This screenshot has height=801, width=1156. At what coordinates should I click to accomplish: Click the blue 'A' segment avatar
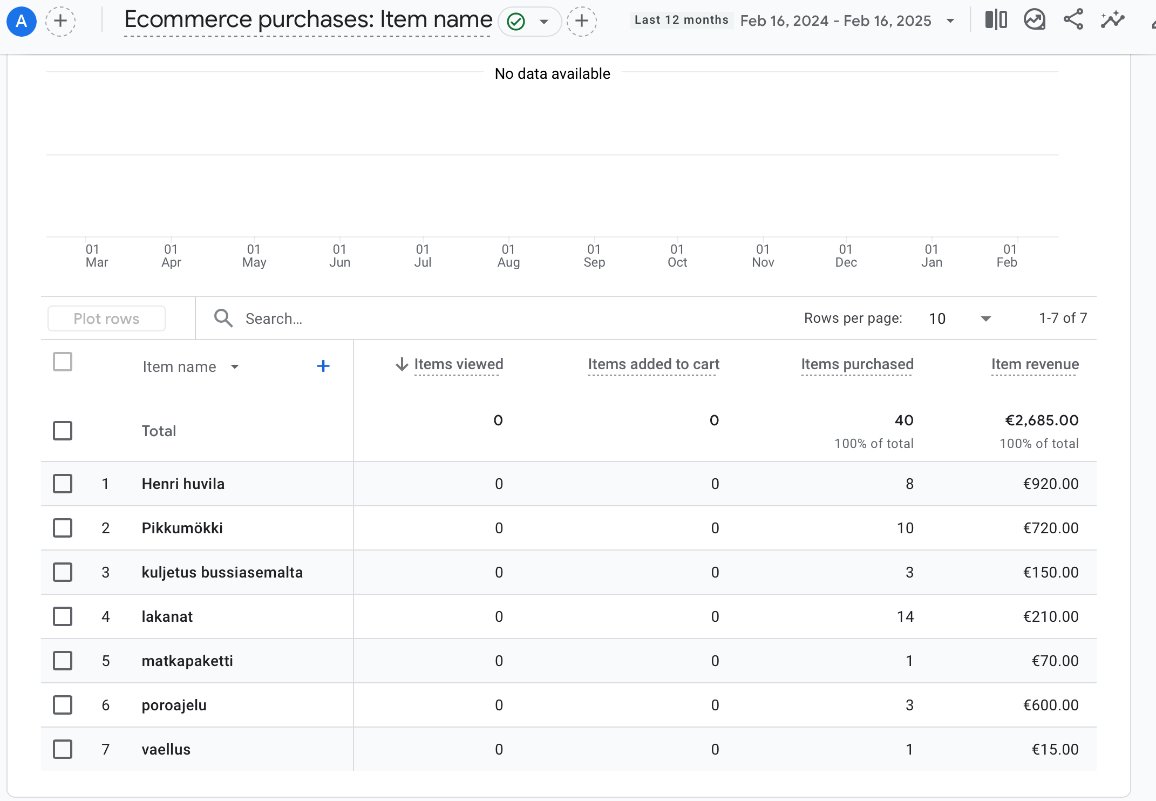[21, 21]
